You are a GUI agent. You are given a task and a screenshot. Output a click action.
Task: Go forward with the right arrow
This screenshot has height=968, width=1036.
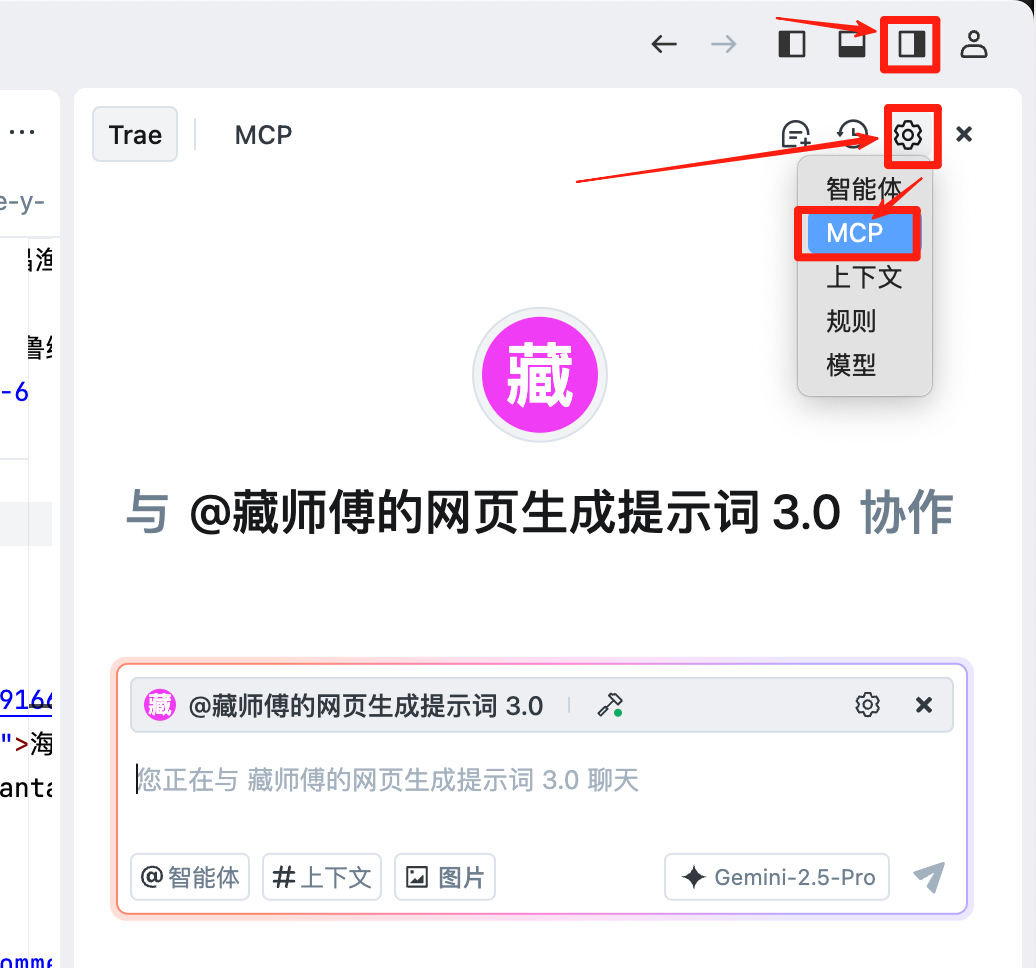pos(723,44)
